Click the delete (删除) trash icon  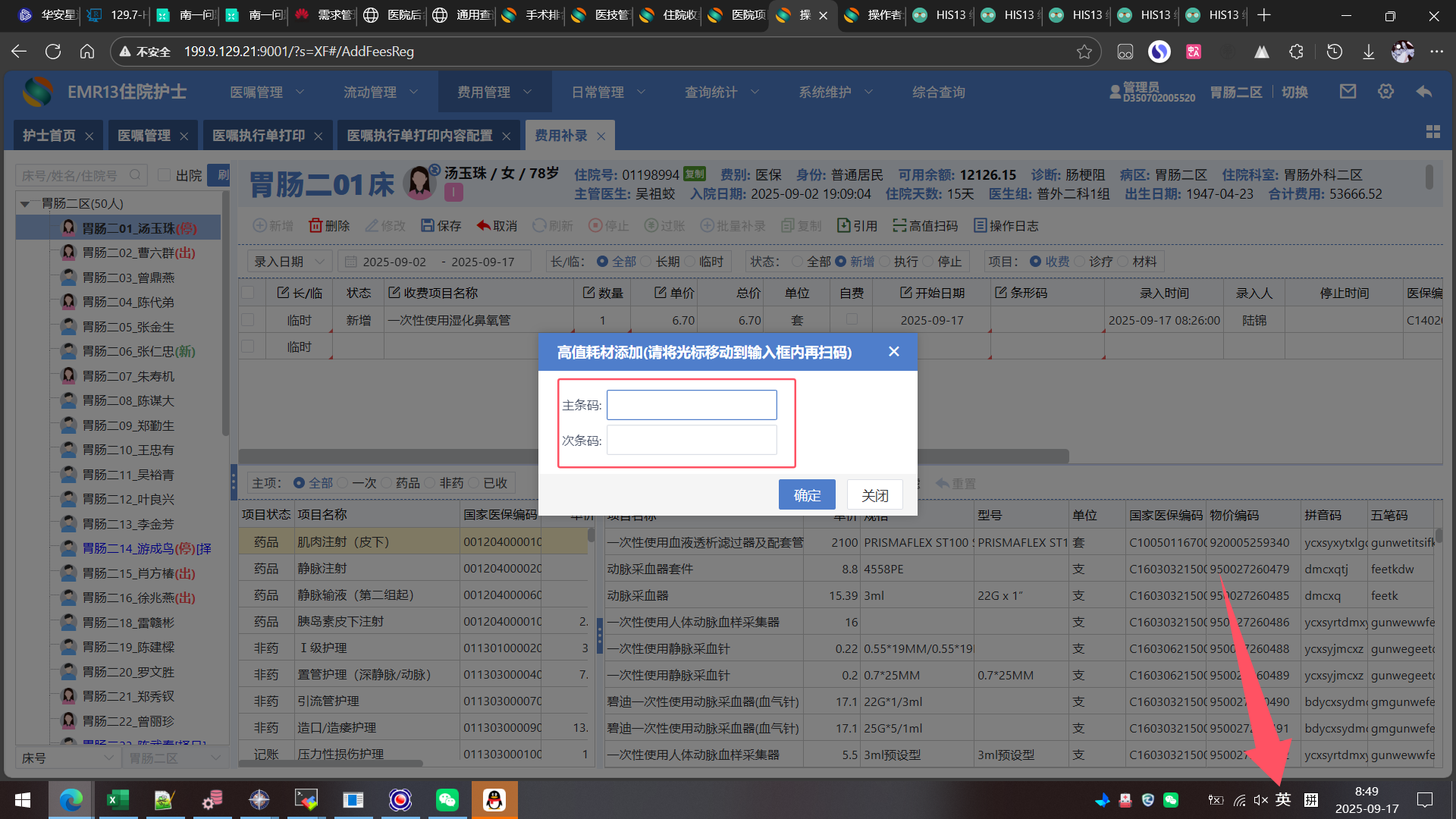pyautogui.click(x=315, y=226)
